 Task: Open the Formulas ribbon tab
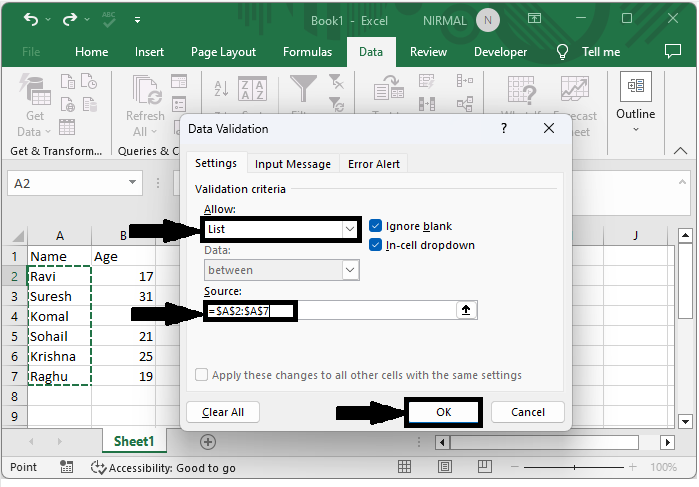tap(307, 52)
